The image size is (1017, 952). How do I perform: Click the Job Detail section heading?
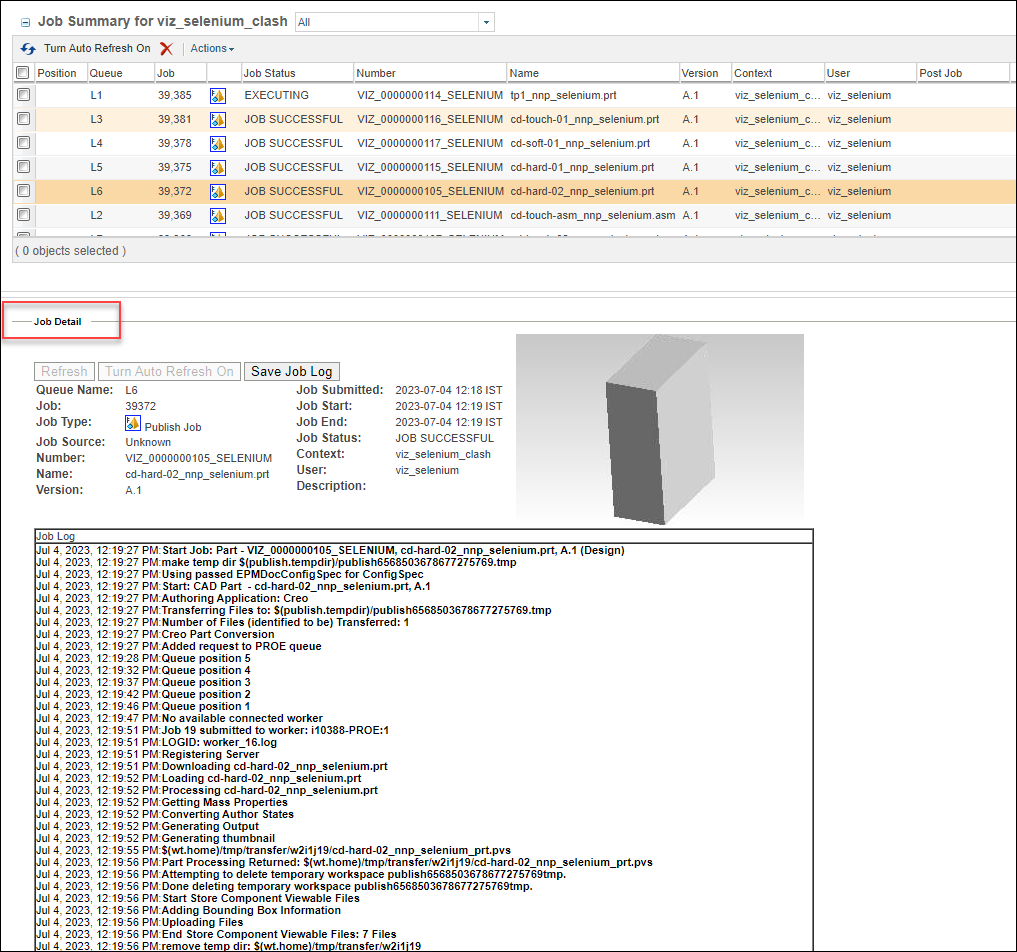pos(58,322)
